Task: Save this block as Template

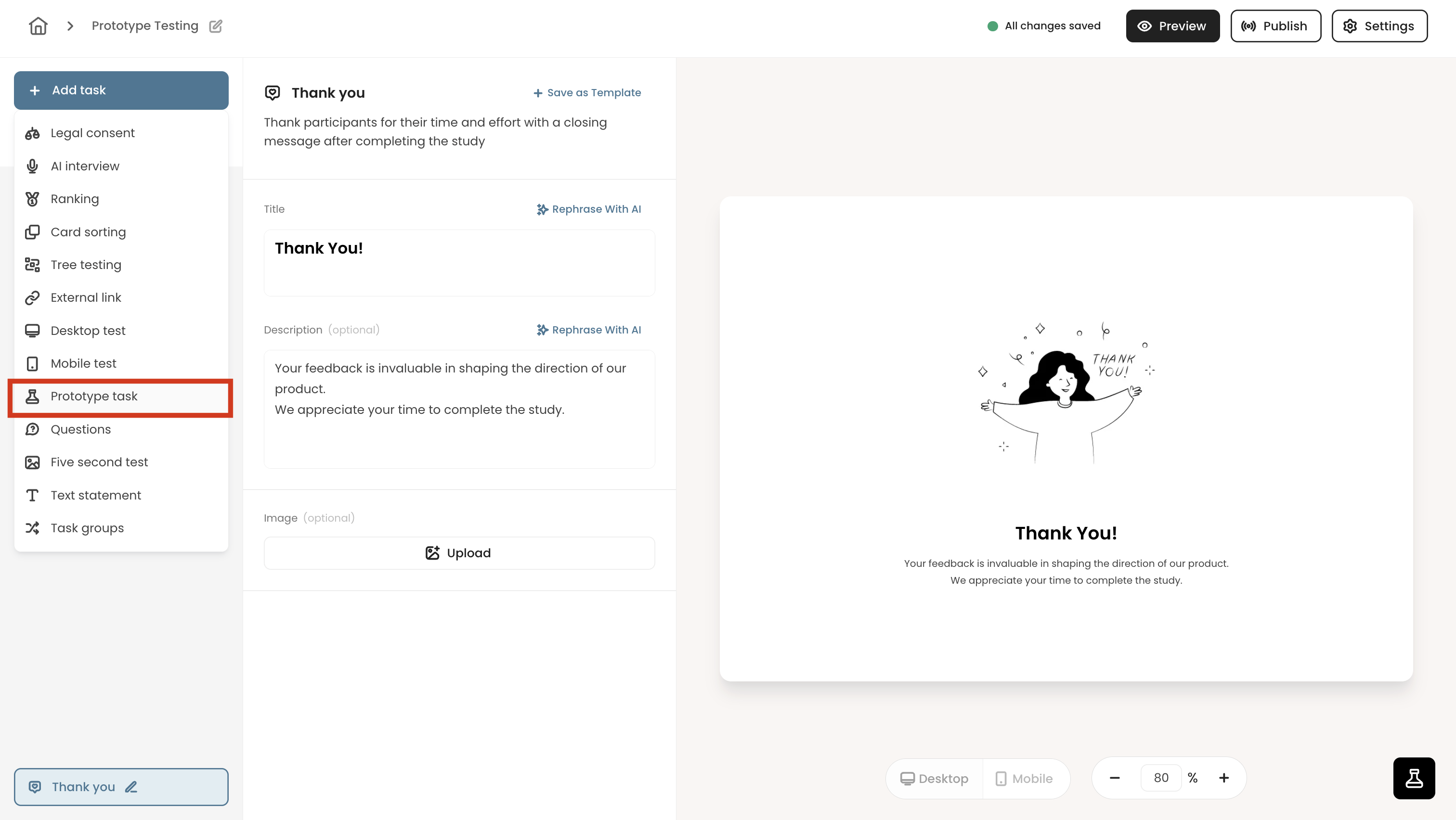Action: pyautogui.click(x=587, y=92)
